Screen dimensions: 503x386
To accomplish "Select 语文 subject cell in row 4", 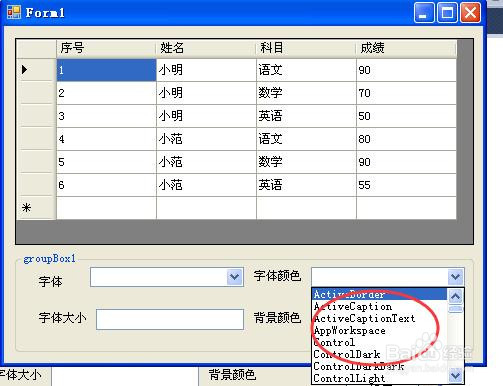I will point(306,139).
